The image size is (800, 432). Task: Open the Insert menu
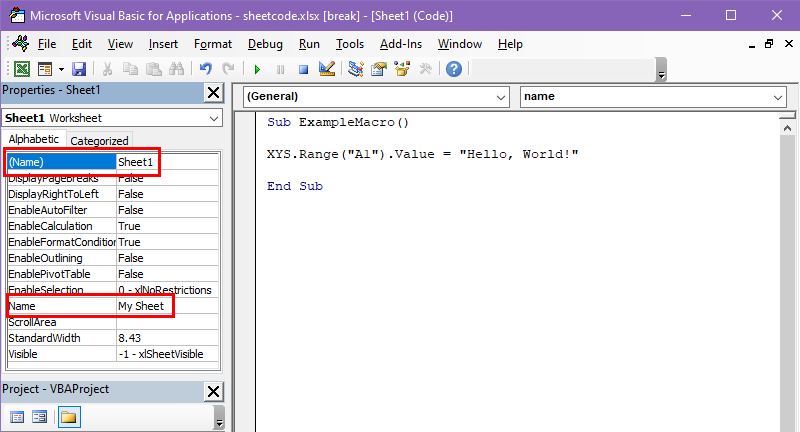pyautogui.click(x=163, y=44)
